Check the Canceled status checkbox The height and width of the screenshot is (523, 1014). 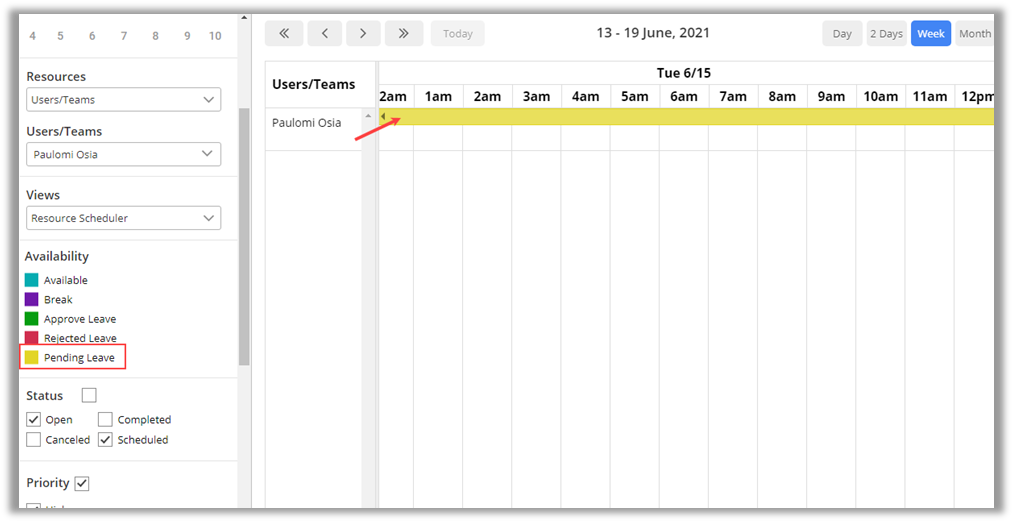tap(34, 440)
